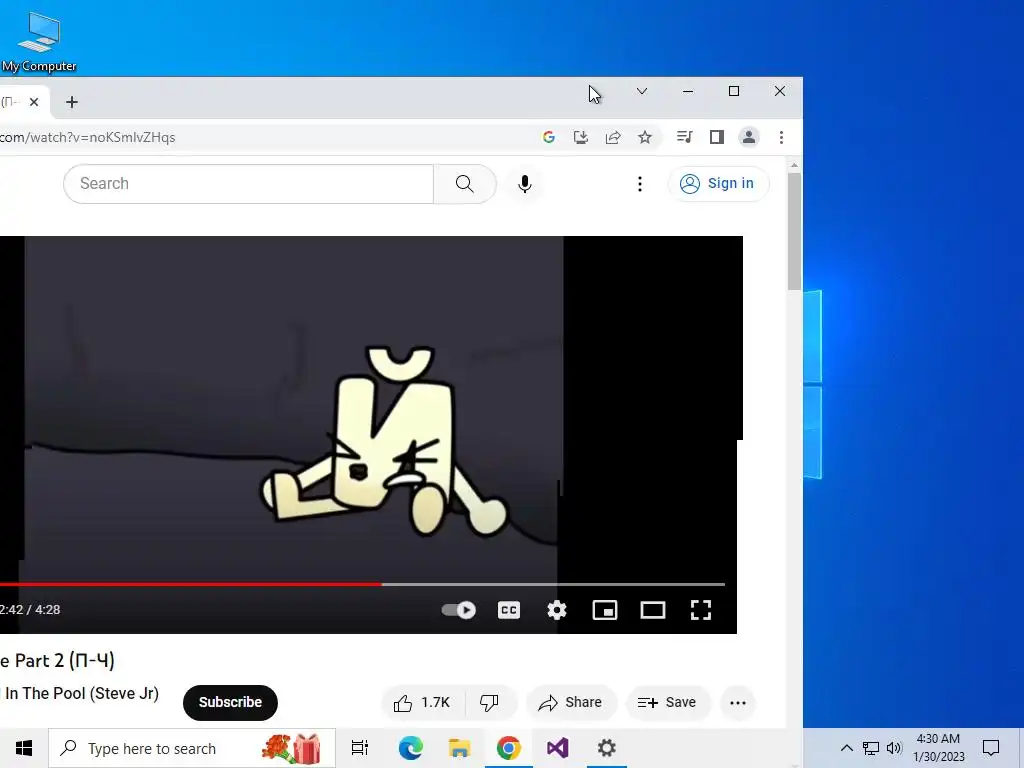Enable miniplayer mode
Image resolution: width=1024 pixels, height=768 pixels.
click(605, 610)
